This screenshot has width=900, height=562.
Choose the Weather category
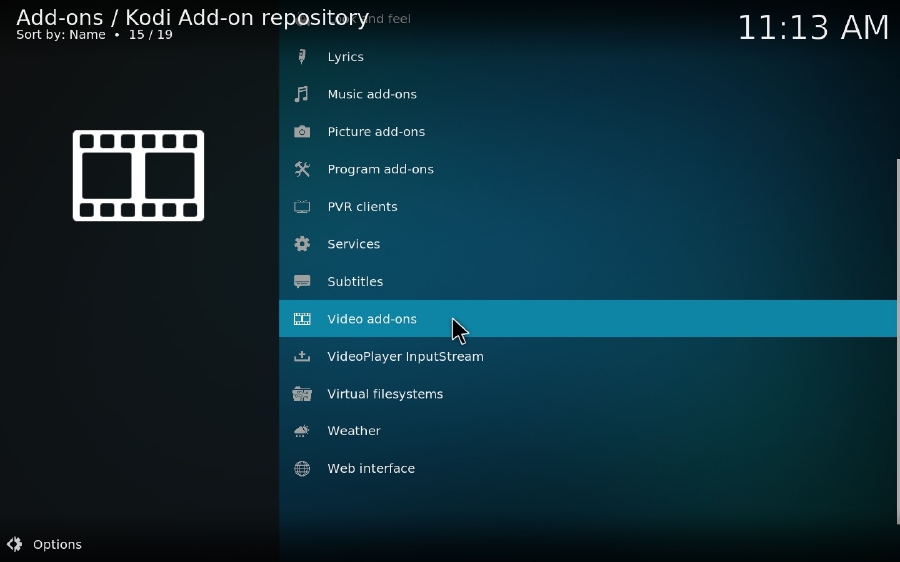click(588, 431)
